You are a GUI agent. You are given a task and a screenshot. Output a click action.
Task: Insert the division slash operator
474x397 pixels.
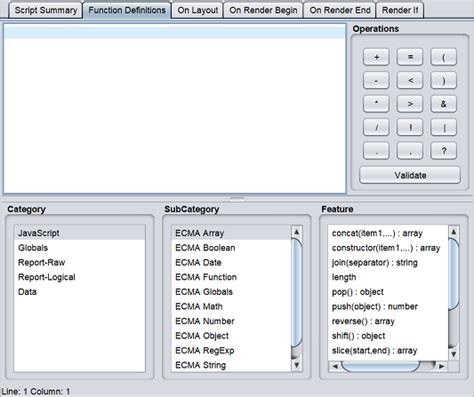point(376,127)
